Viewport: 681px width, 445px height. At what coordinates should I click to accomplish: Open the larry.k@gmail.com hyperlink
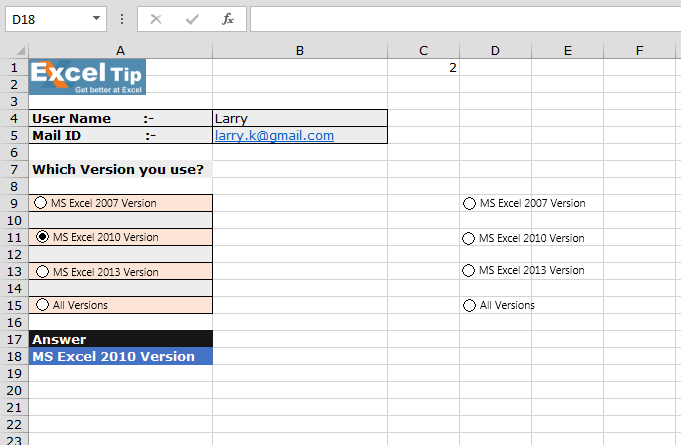point(274,135)
